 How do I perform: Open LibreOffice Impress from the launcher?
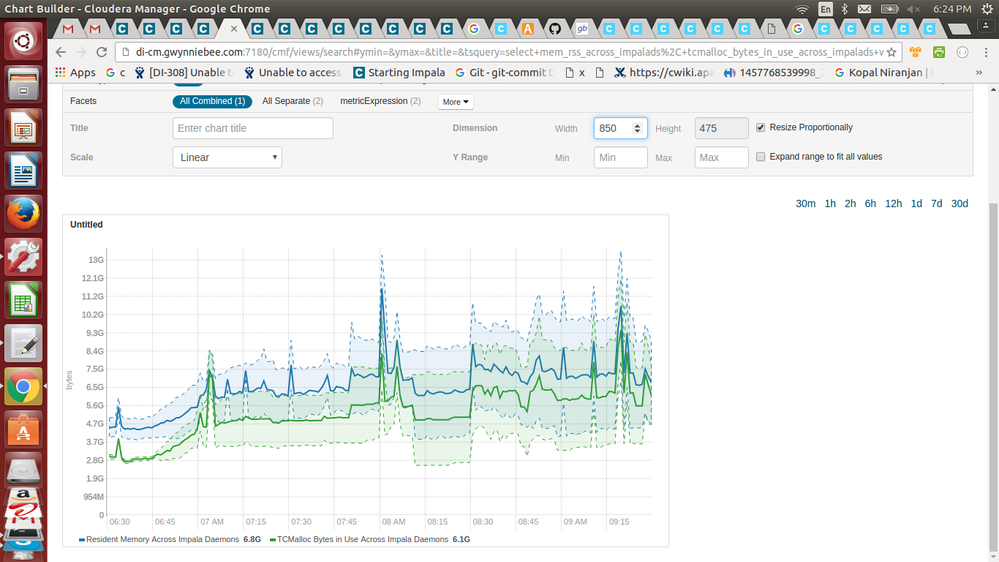click(x=22, y=128)
